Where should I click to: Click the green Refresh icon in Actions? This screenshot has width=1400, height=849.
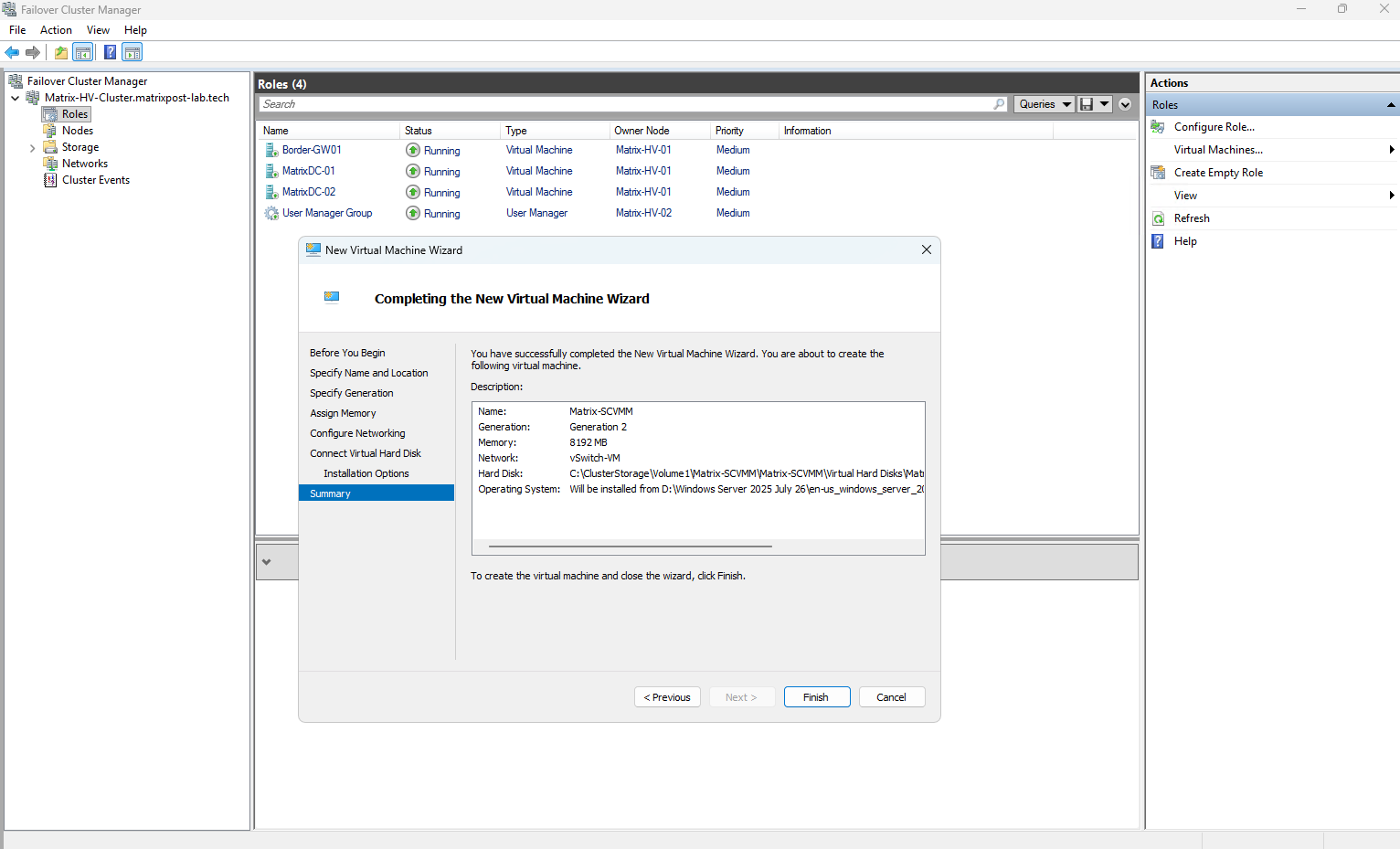coord(1158,218)
